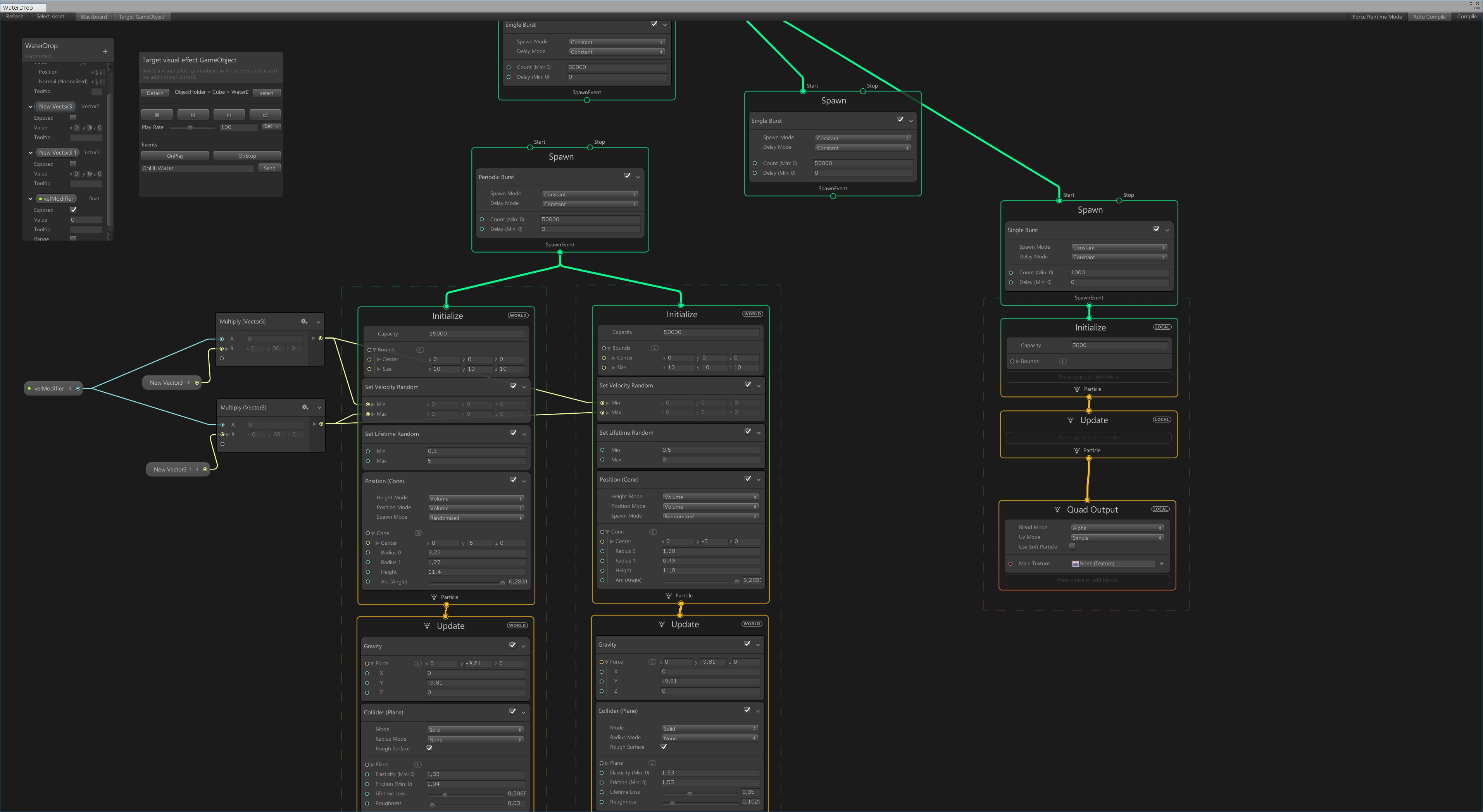Viewport: 1483px width, 812px height.
Task: Click the pause playback button
Action: (193, 115)
